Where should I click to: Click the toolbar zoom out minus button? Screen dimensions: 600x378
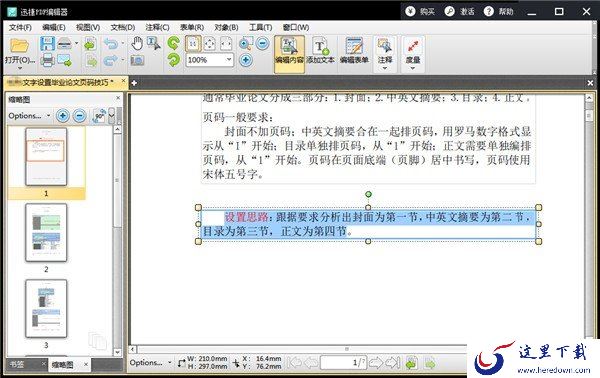click(x=262, y=43)
